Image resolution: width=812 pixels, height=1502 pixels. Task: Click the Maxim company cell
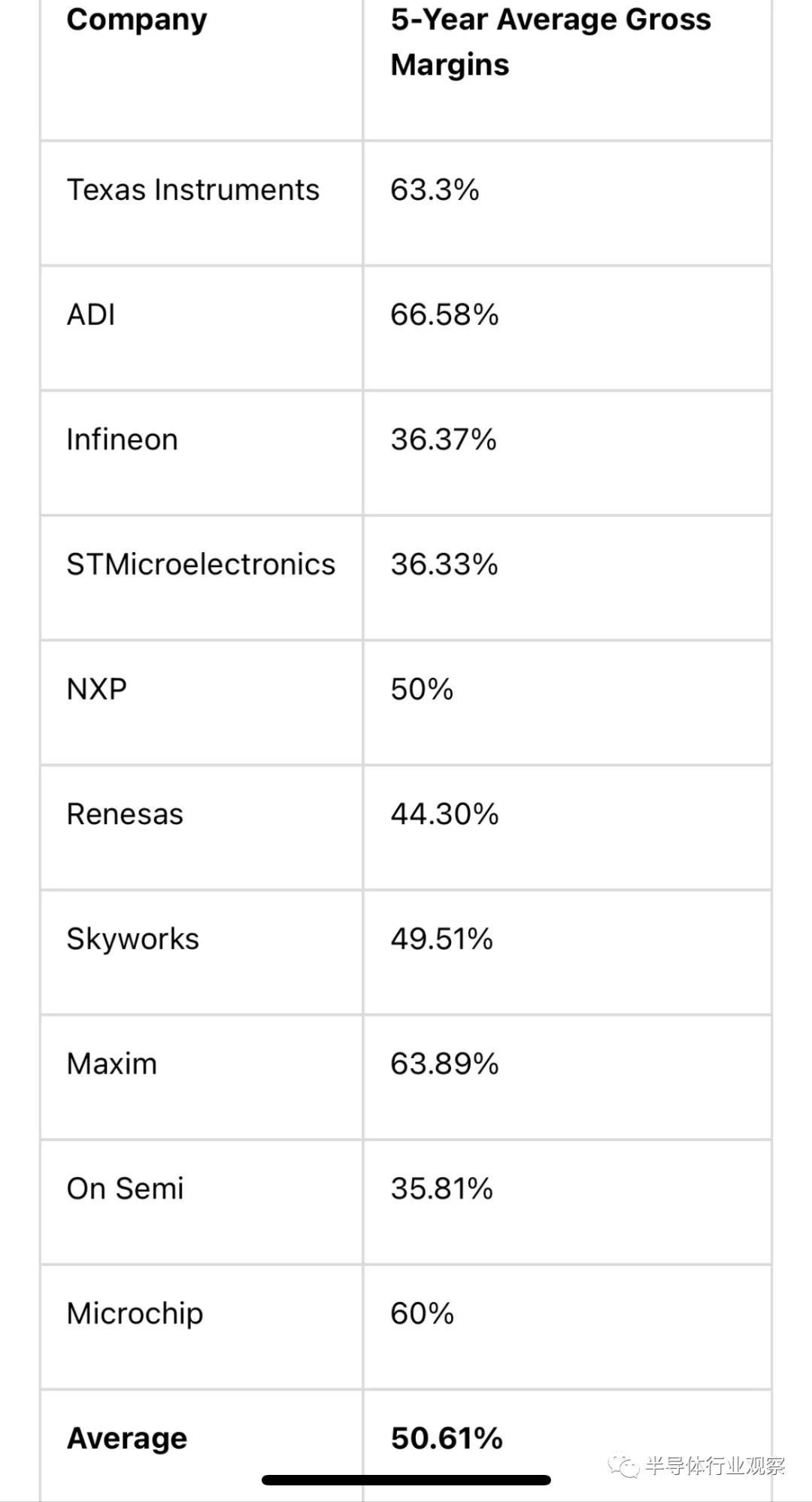point(112,1064)
